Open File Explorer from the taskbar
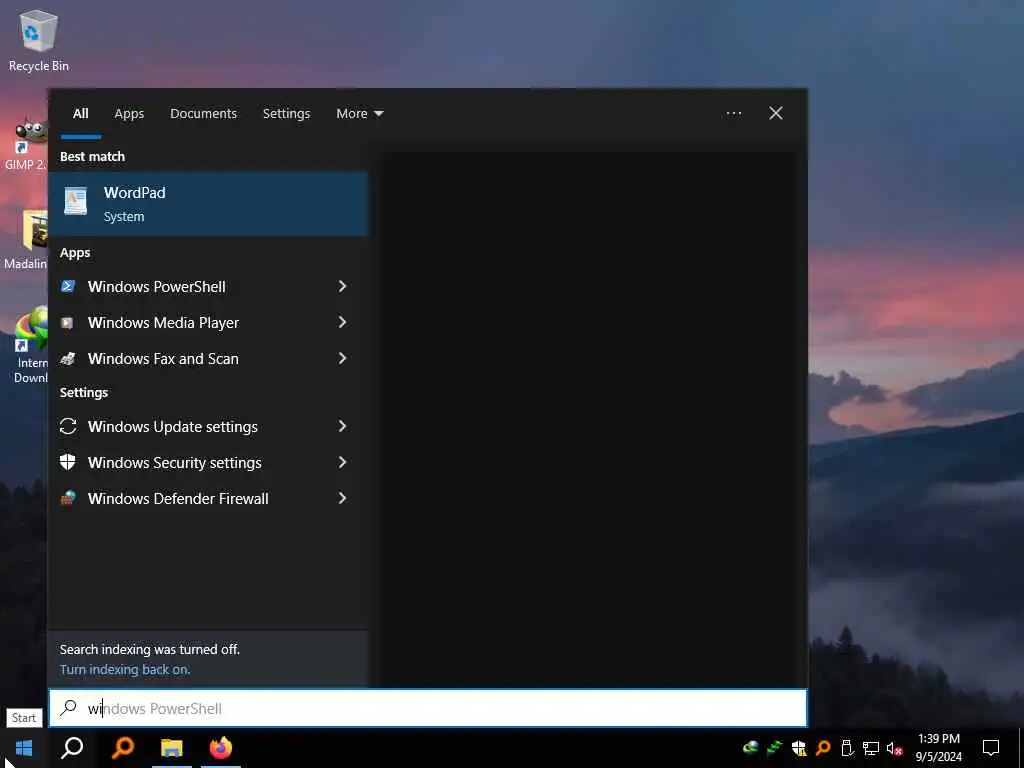Viewport: 1024px width, 768px height. [x=172, y=748]
